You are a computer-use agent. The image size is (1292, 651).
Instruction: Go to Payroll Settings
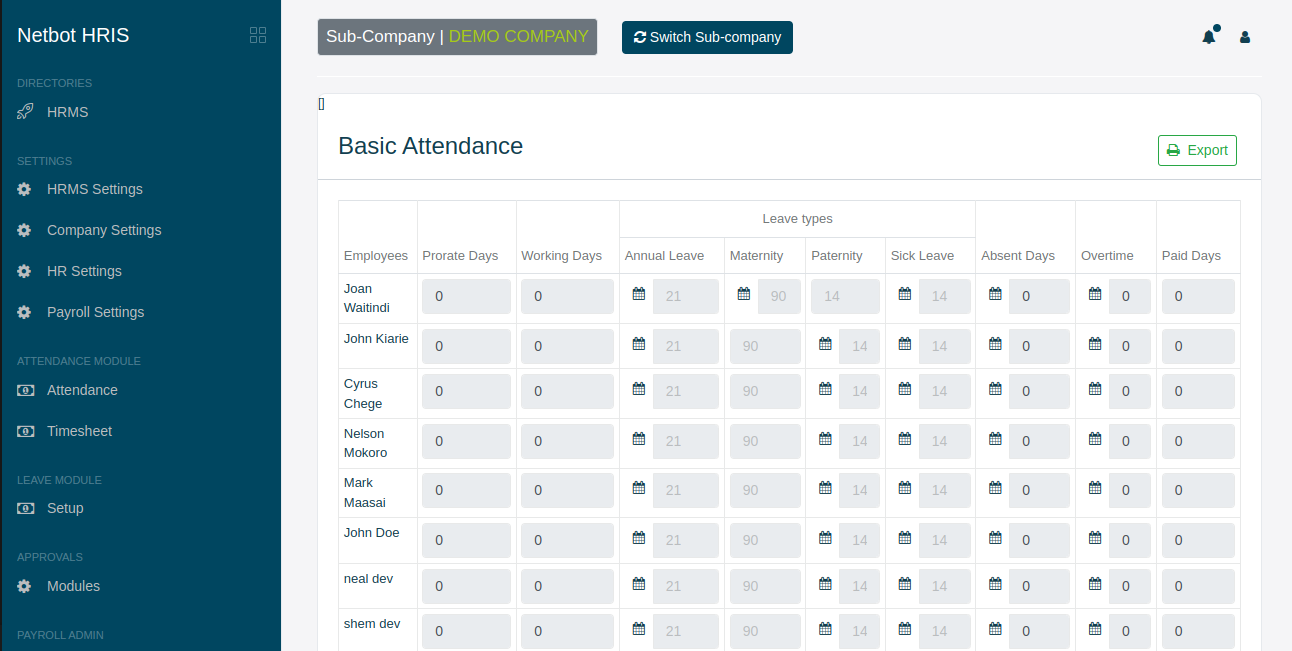tap(95, 312)
